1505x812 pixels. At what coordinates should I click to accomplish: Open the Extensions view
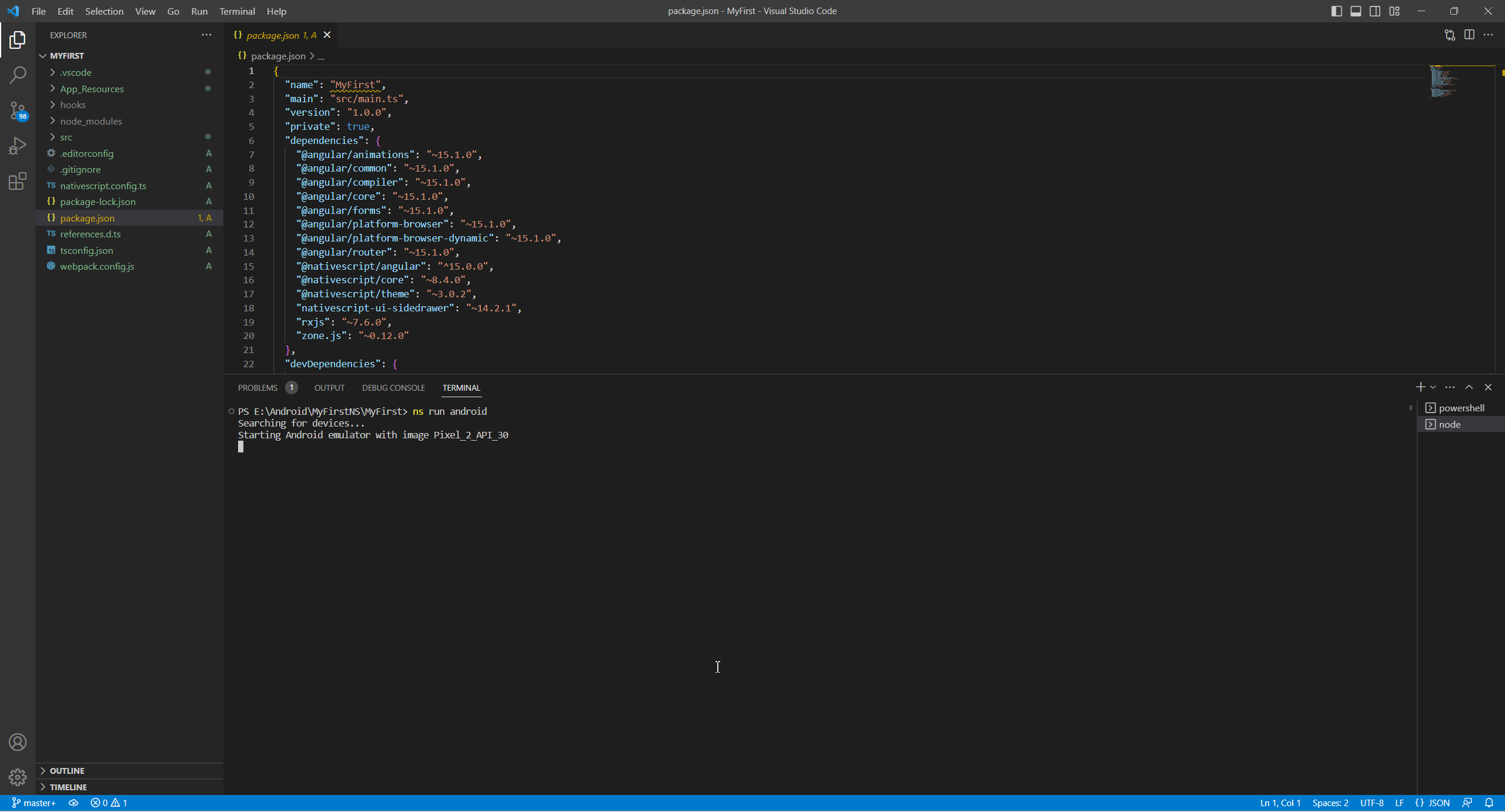[x=18, y=181]
